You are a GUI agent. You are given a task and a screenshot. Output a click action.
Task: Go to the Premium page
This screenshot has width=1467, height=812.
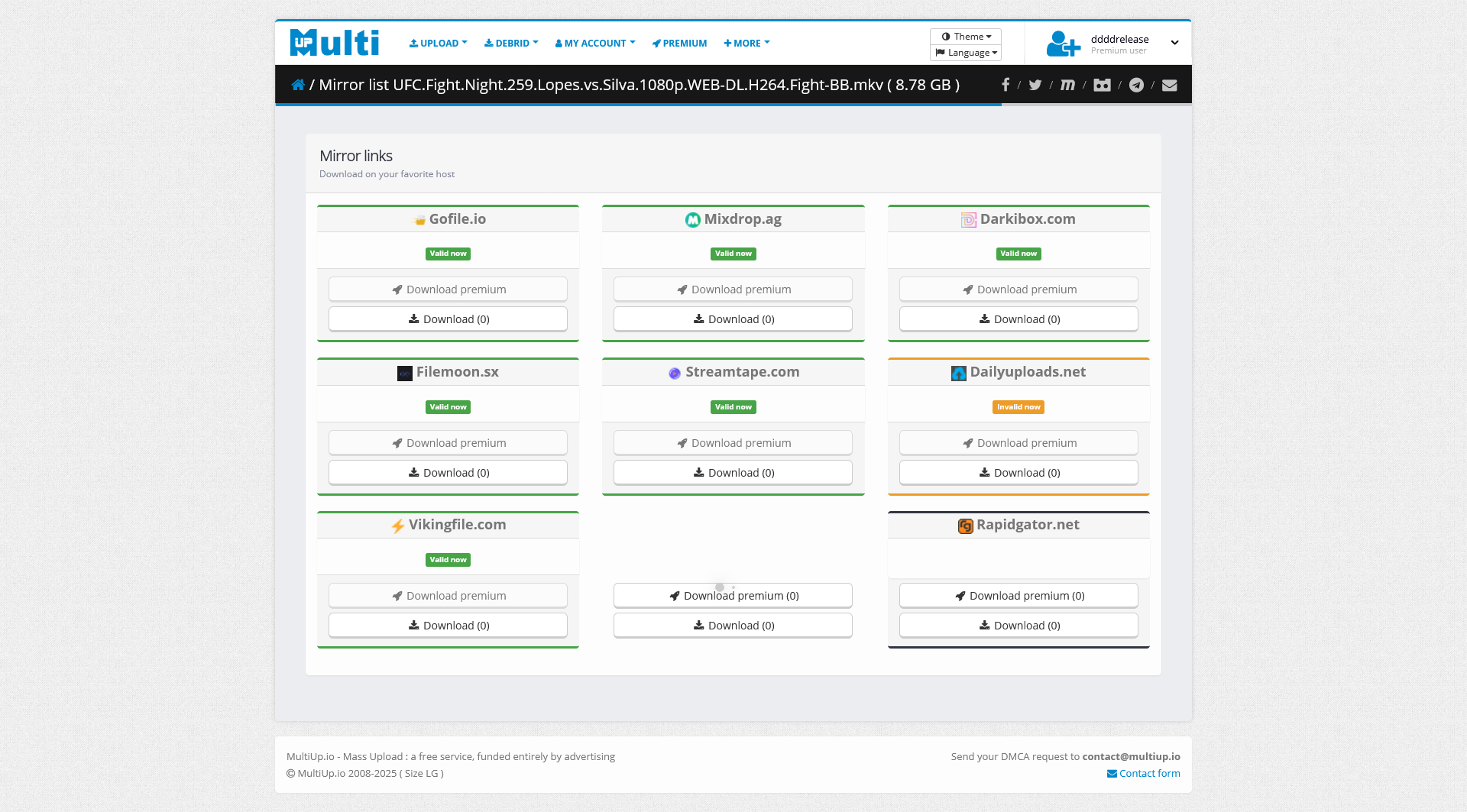point(679,43)
